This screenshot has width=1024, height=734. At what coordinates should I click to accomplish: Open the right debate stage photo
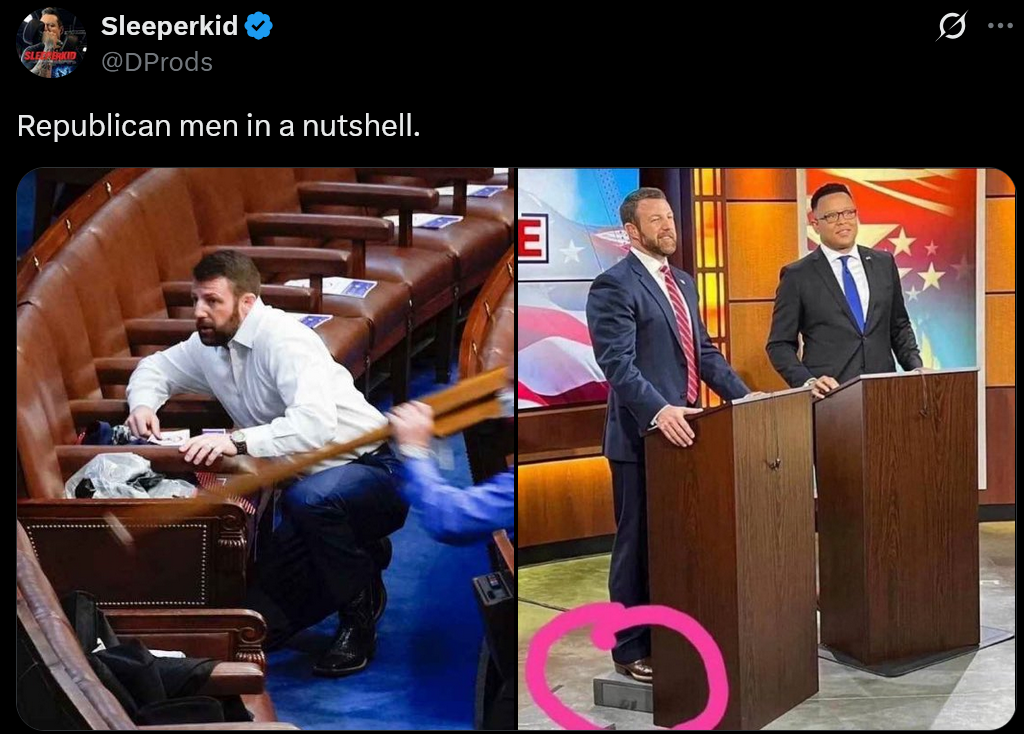coord(767,449)
